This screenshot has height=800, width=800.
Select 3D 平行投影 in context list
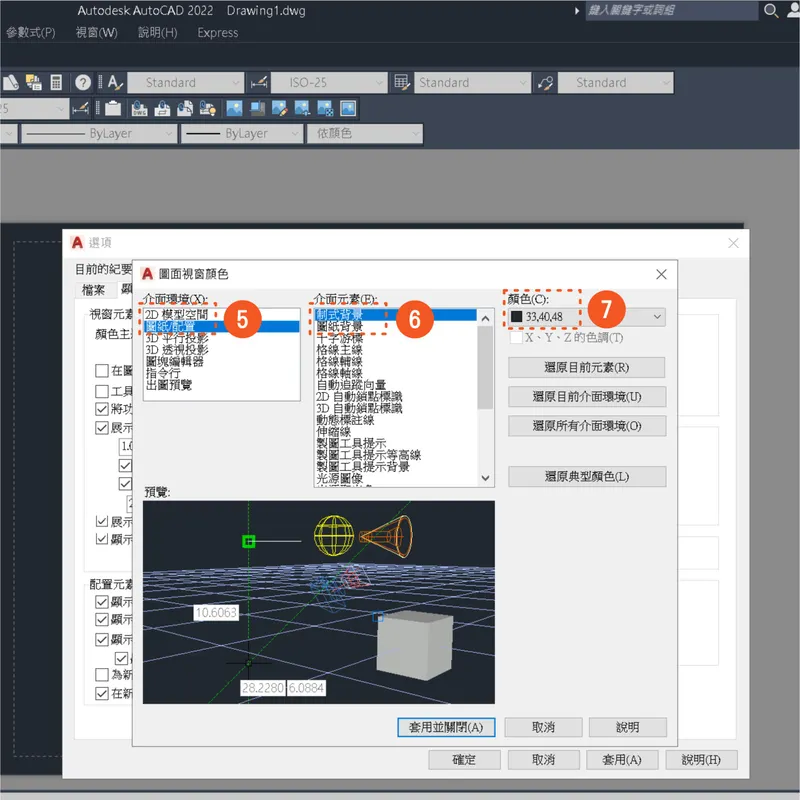point(177,338)
